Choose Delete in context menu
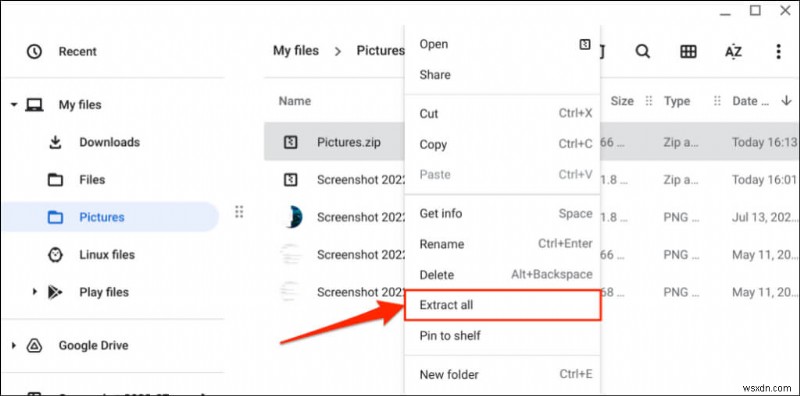This screenshot has height=396, width=800. click(x=436, y=275)
